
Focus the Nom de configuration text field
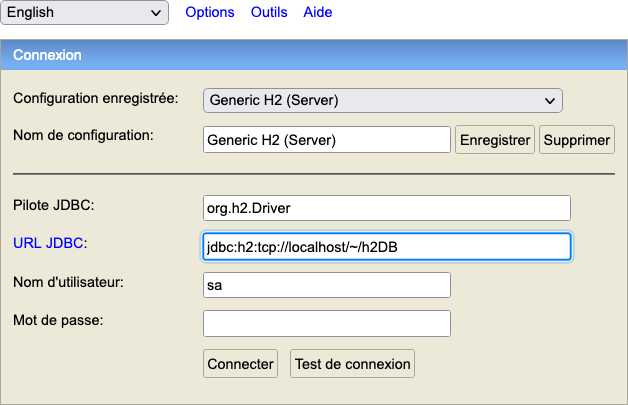coord(327,140)
